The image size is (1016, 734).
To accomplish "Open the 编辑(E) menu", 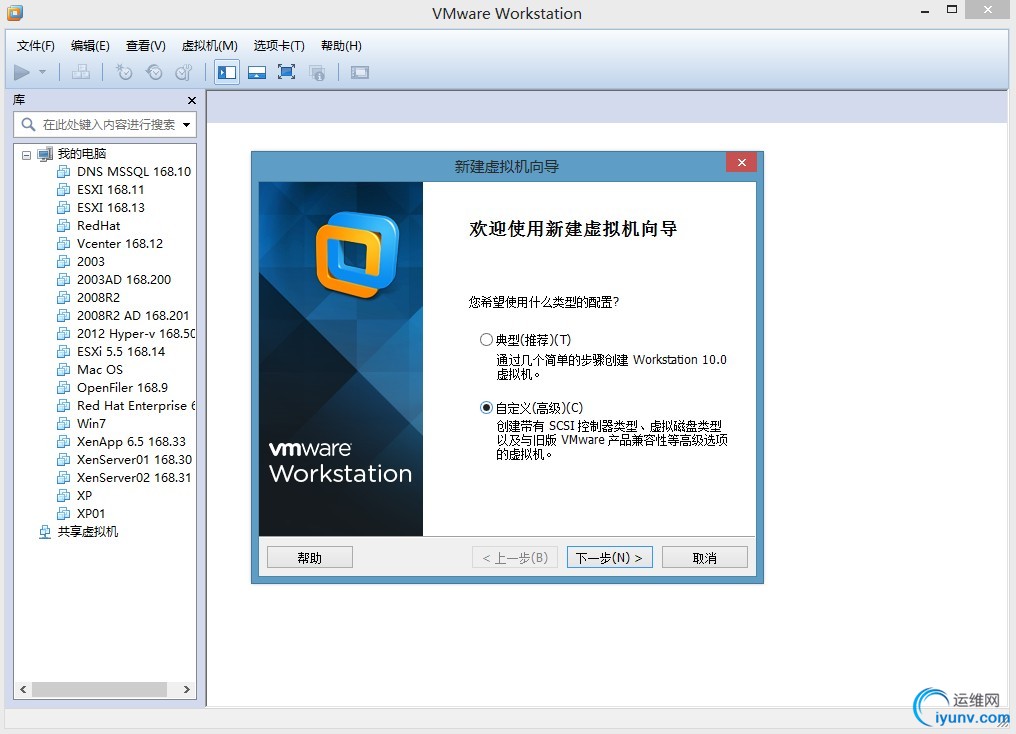I will pos(90,45).
